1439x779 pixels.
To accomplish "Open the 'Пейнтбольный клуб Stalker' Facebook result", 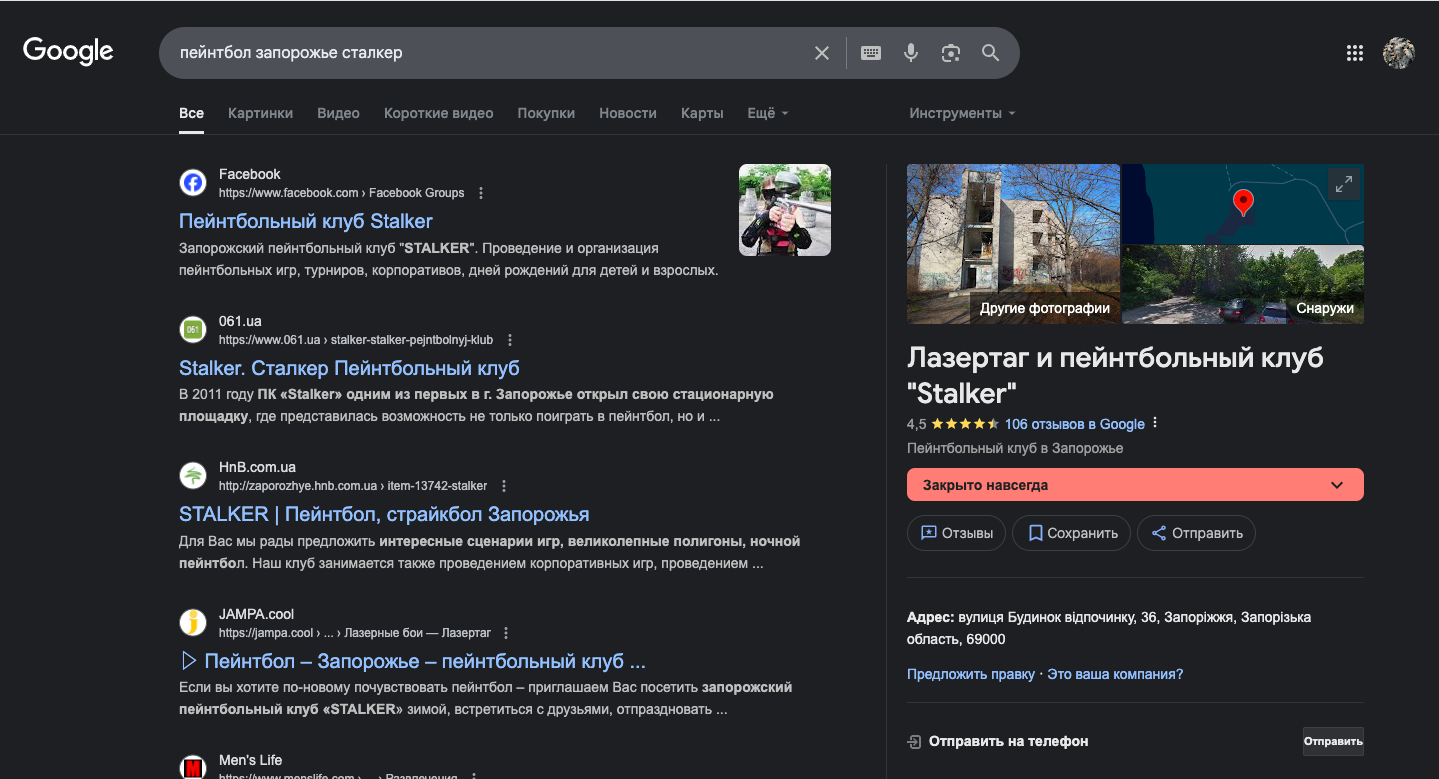I will (305, 221).
